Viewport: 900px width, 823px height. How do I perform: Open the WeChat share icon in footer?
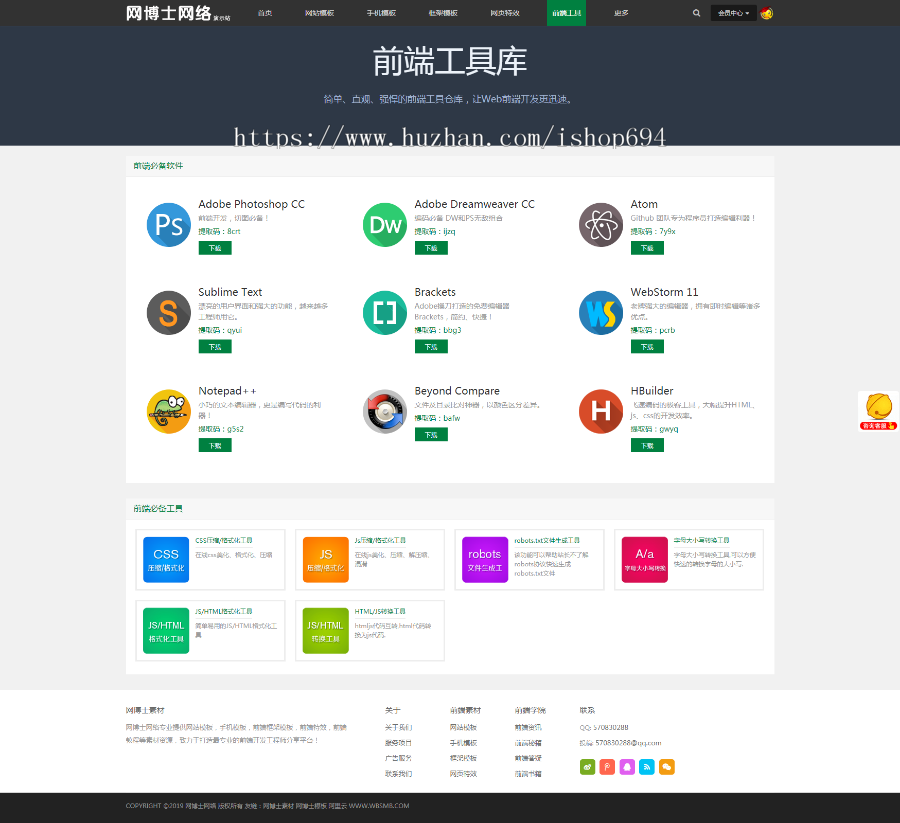(x=667, y=767)
